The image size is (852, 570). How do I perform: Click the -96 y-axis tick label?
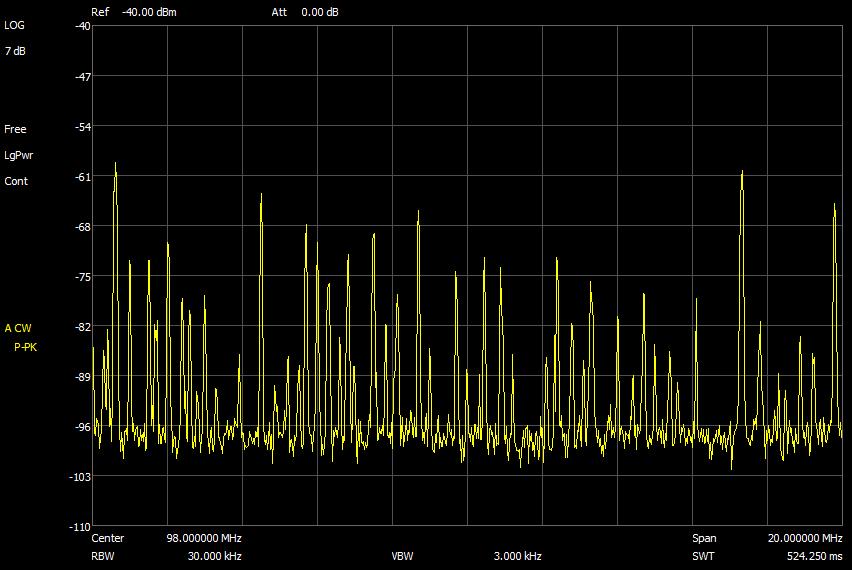pos(83,427)
